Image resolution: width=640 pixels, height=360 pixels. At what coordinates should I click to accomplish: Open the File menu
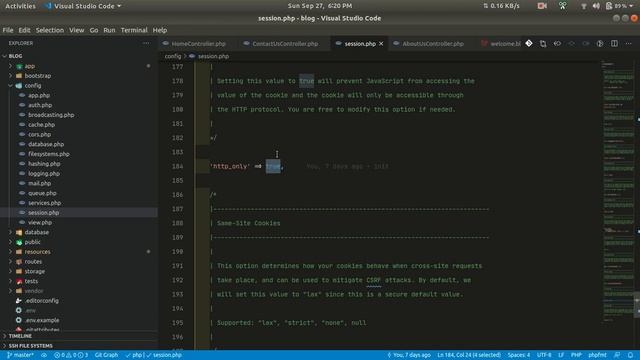pos(8,30)
